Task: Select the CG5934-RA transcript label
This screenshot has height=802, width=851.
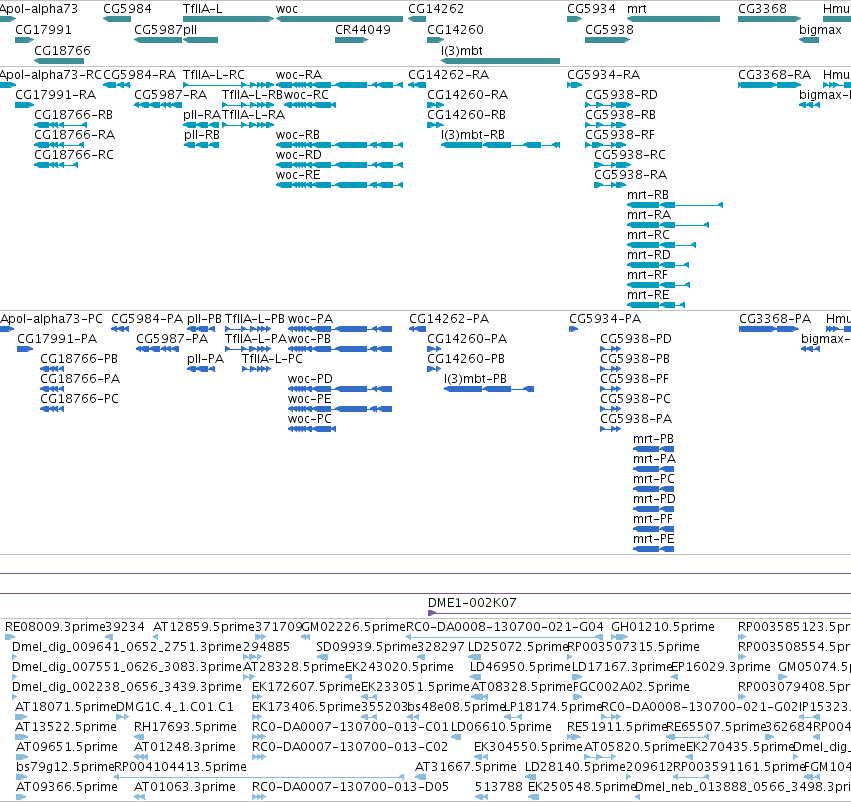Action: [x=604, y=74]
